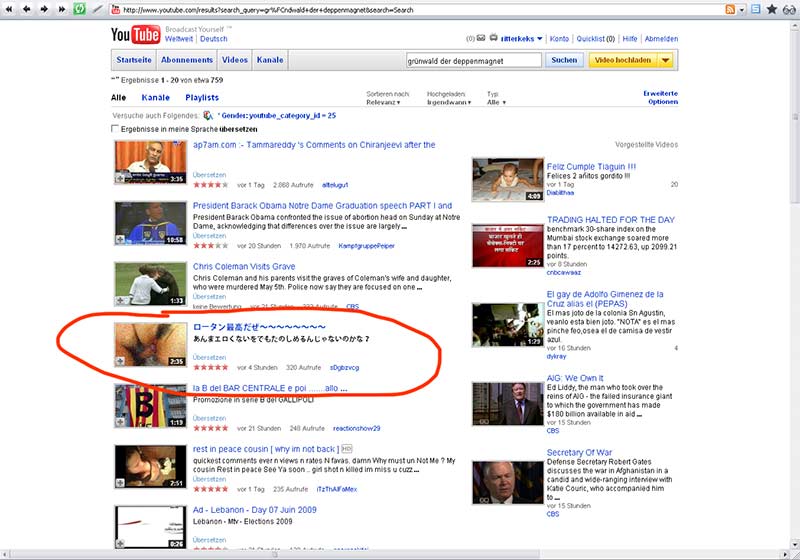Click the fast-forward browser navigation icon
Screen dimensions: 800x560
pyautogui.click(x=61, y=9)
